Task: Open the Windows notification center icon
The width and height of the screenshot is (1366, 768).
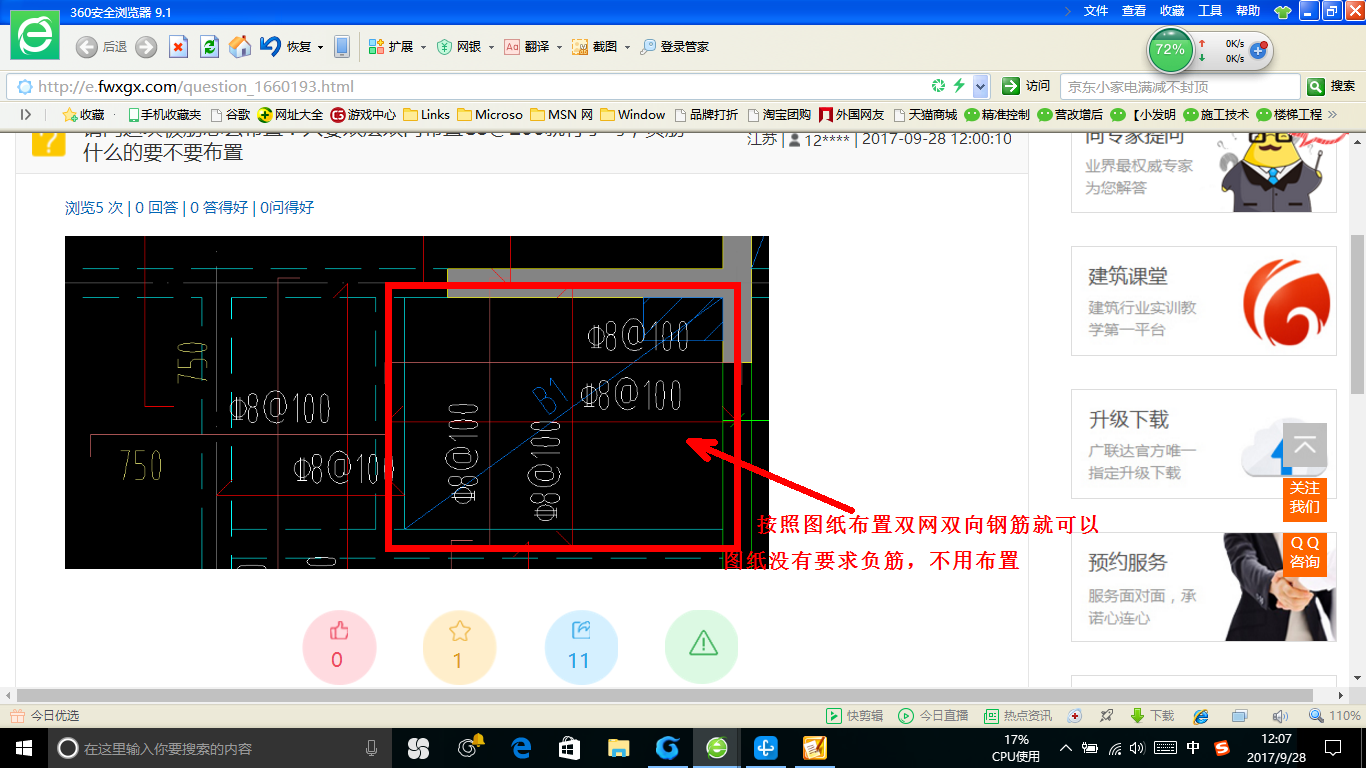Action: coord(1332,748)
